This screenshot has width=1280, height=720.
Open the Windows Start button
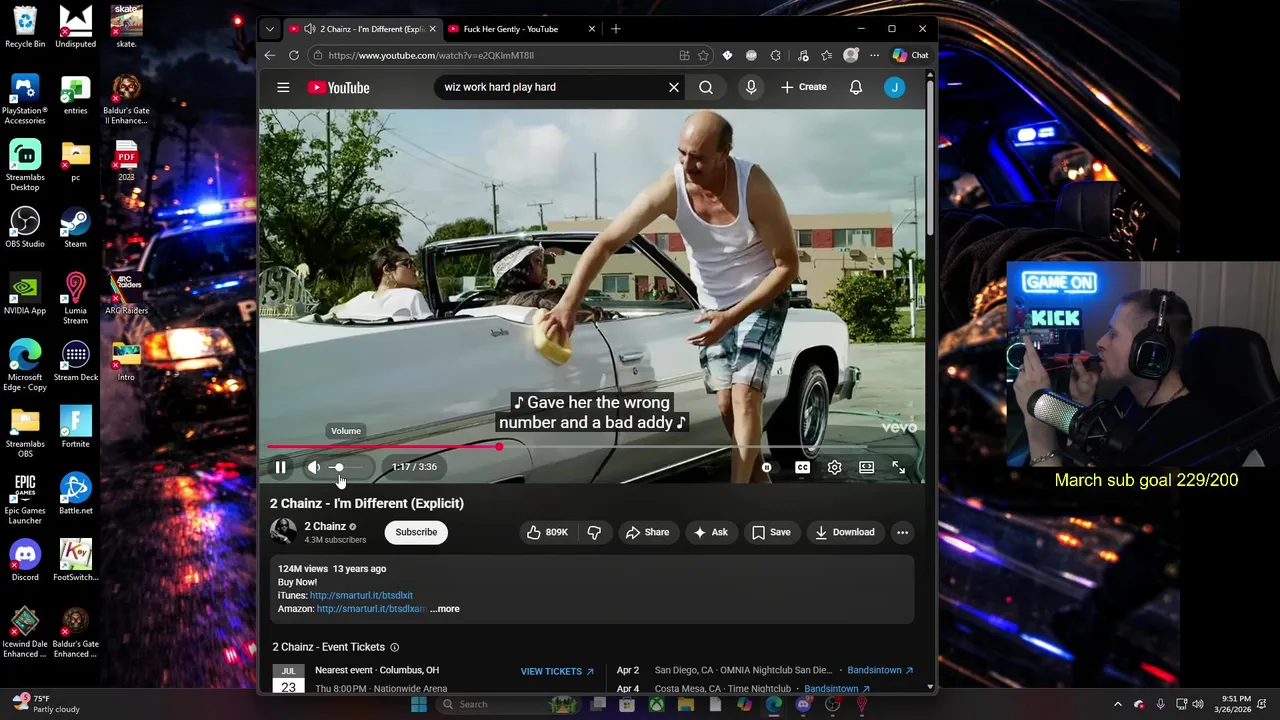(419, 704)
